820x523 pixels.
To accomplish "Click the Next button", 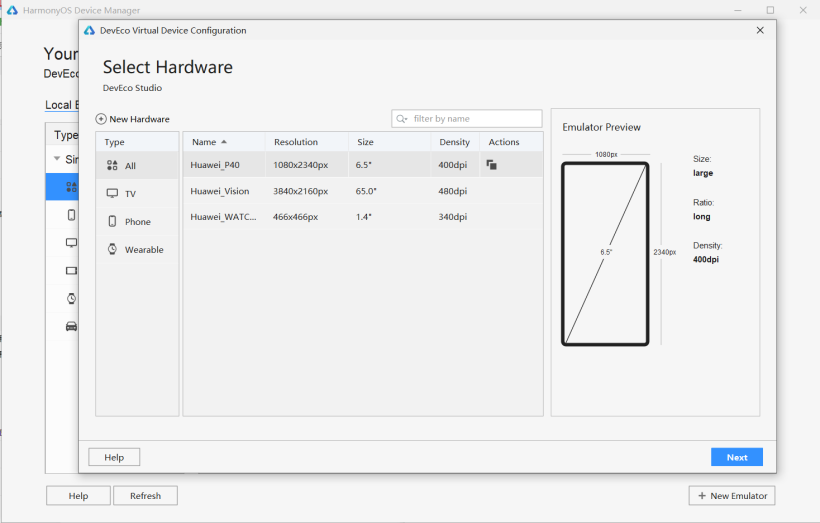I will (x=737, y=457).
